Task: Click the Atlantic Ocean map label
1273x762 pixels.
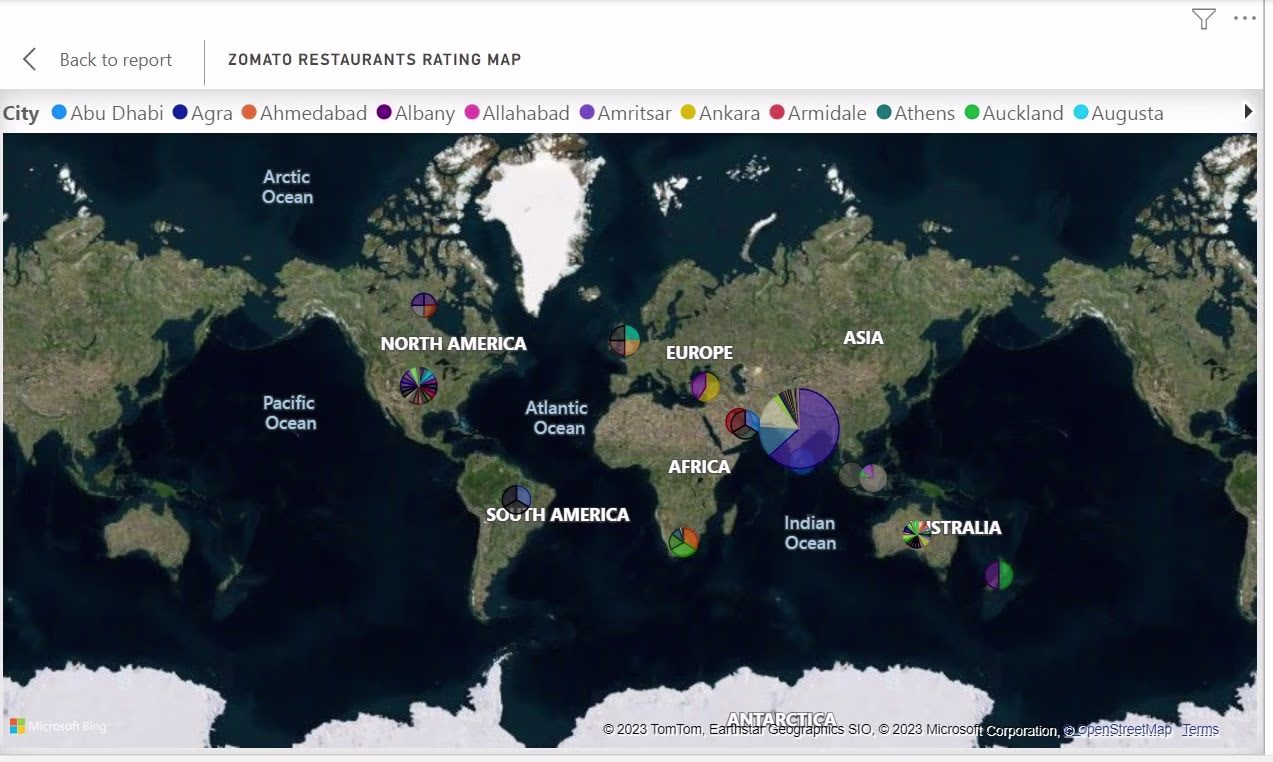Action: (559, 418)
